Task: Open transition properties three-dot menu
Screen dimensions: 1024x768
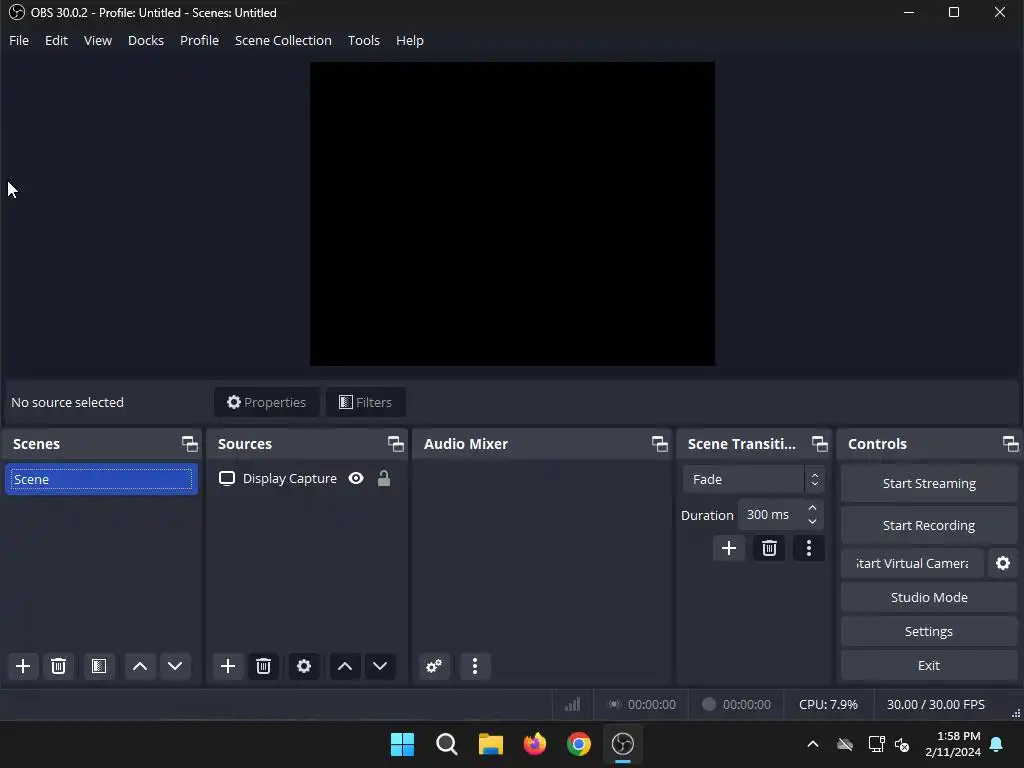Action: (808, 548)
